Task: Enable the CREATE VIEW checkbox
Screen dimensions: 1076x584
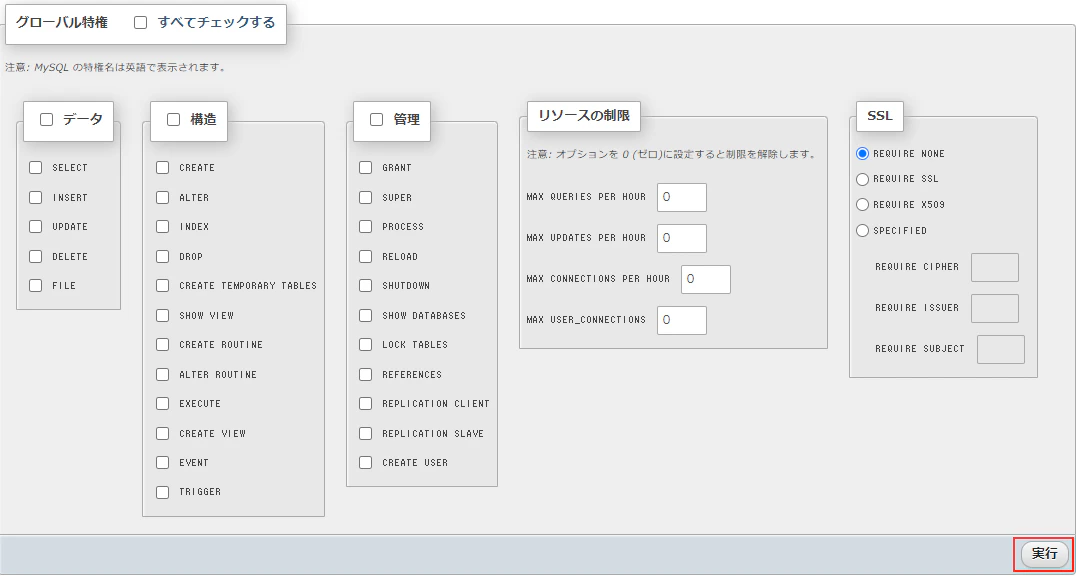Action: point(163,434)
